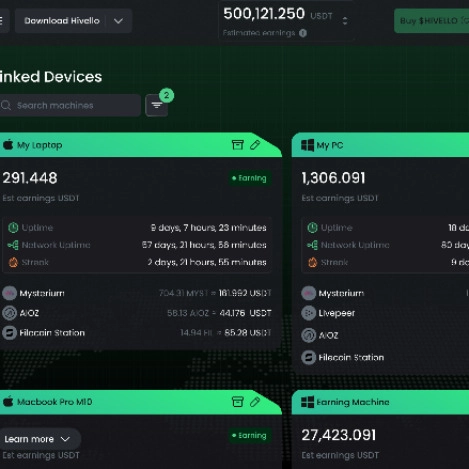Select the 1,306.091 earnings value

(333, 178)
